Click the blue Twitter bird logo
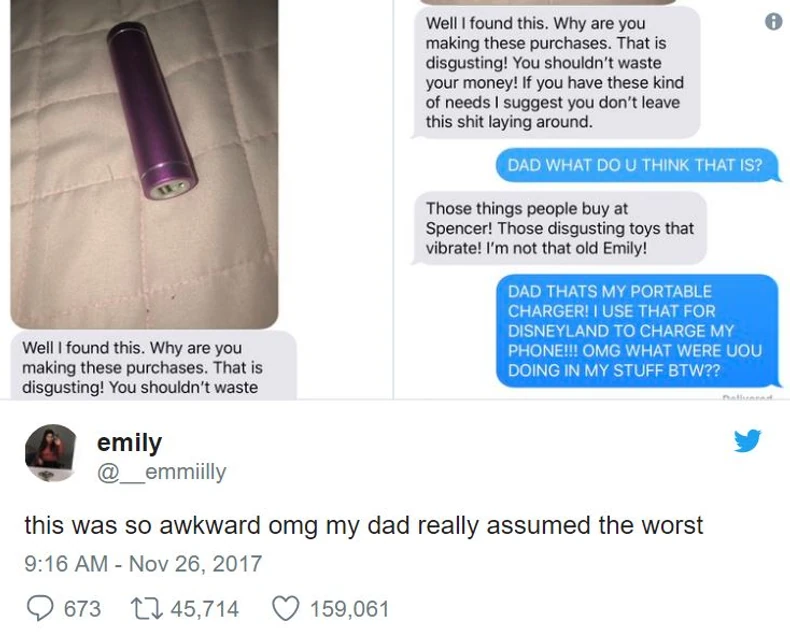The width and height of the screenshot is (790, 642). pos(747,441)
